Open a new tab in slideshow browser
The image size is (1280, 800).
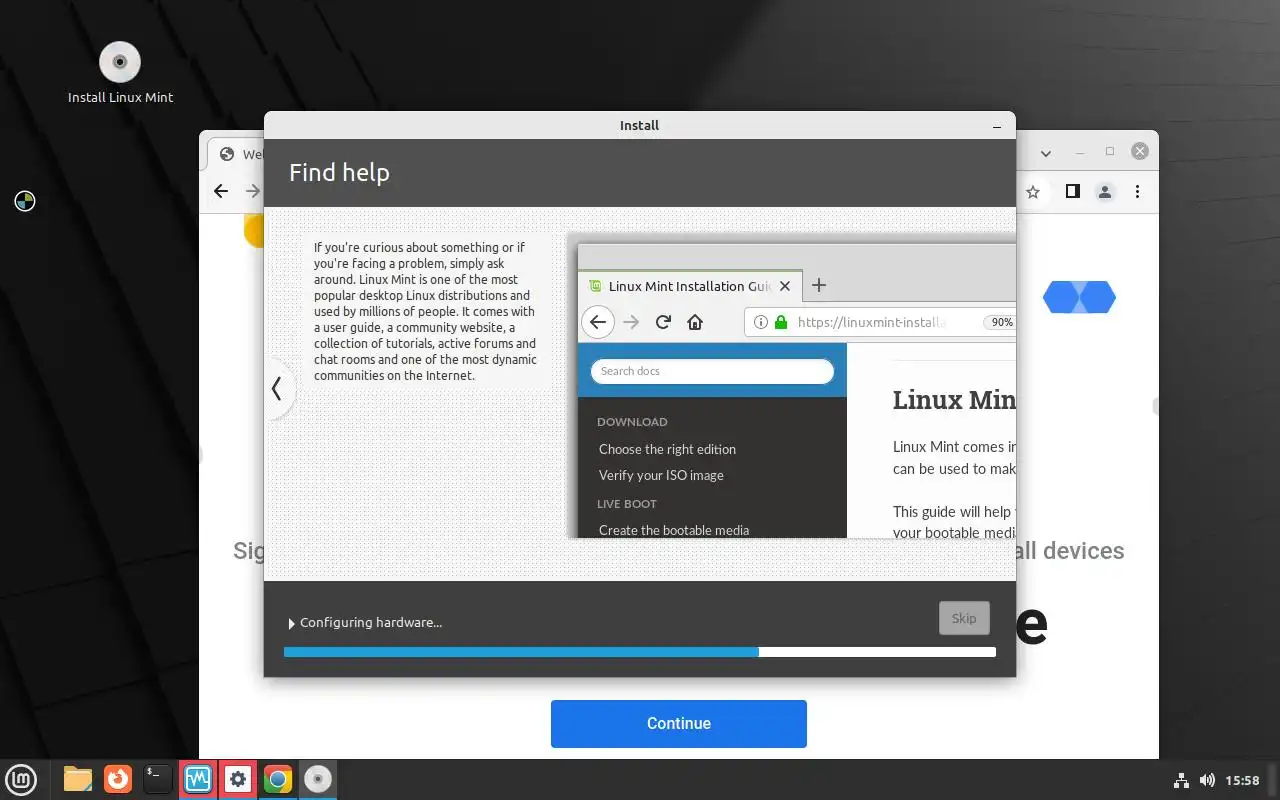tap(818, 285)
